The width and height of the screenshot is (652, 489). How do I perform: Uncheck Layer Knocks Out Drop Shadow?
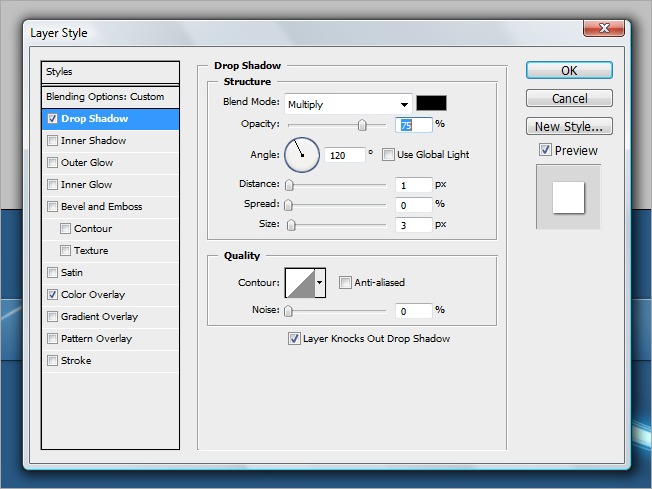(294, 338)
